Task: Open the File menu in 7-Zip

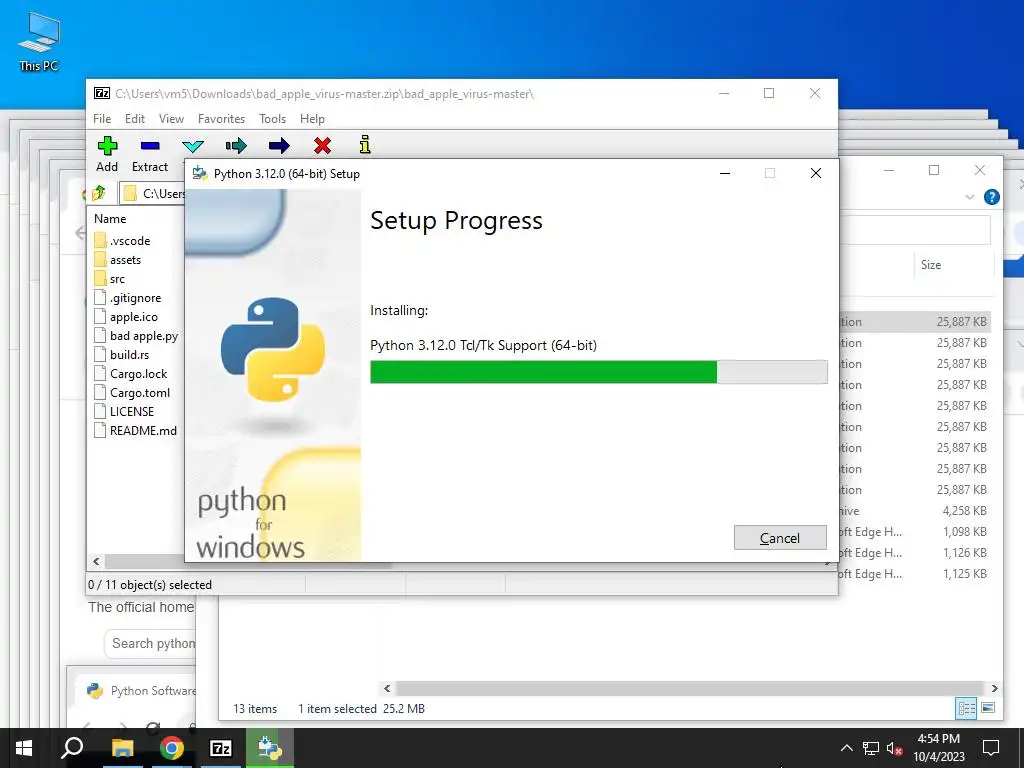Action: click(x=102, y=119)
